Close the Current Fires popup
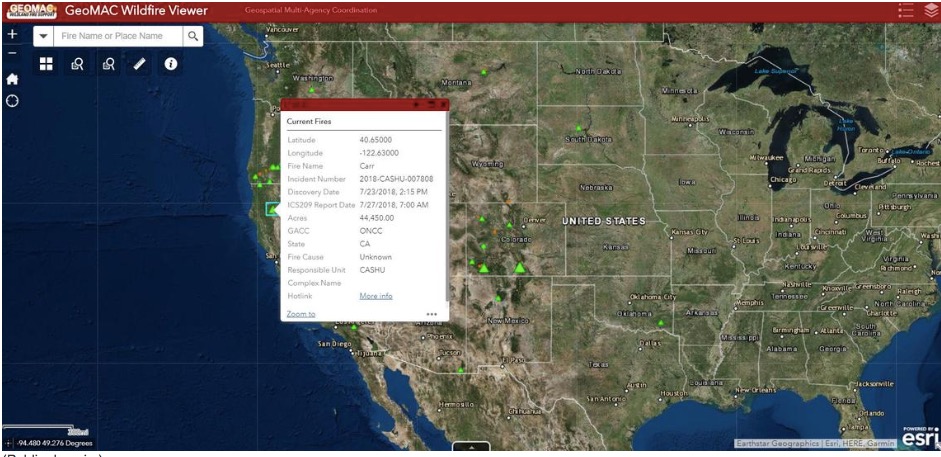Screen dimensions: 941x457 tap(443, 104)
